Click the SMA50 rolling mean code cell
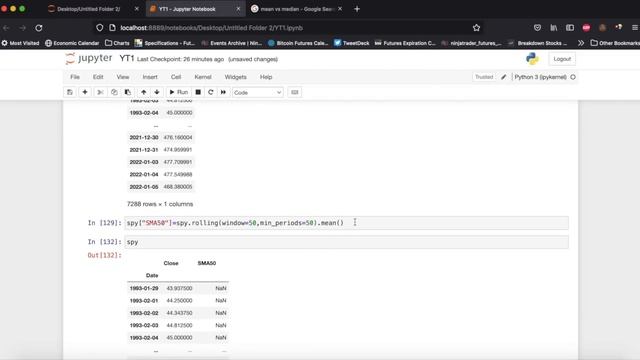 [x=346, y=223]
